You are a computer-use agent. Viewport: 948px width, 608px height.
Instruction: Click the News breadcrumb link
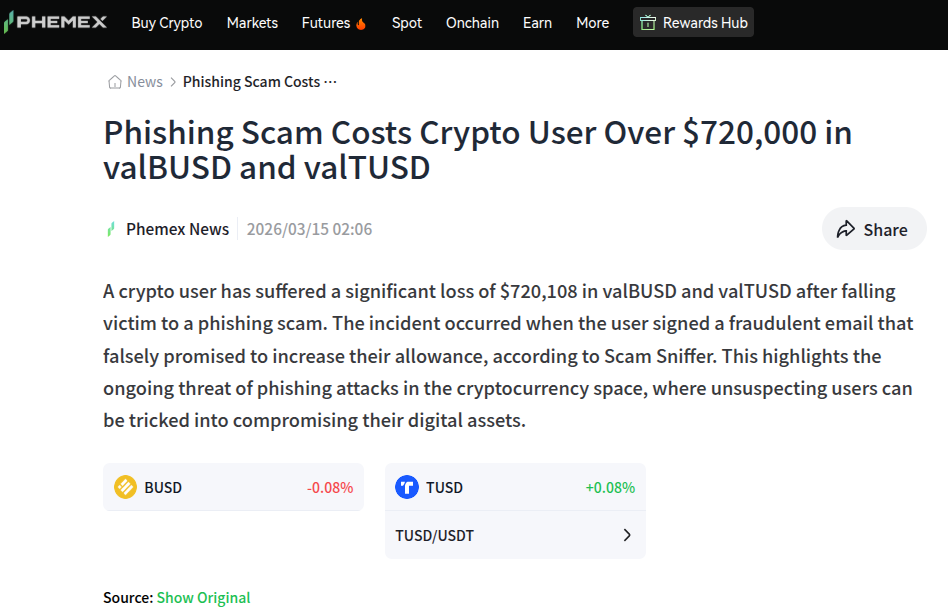pos(144,82)
